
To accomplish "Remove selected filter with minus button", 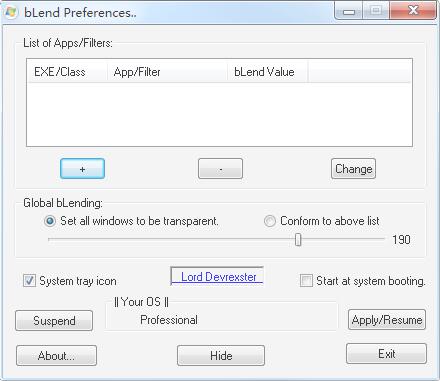I will [220, 169].
